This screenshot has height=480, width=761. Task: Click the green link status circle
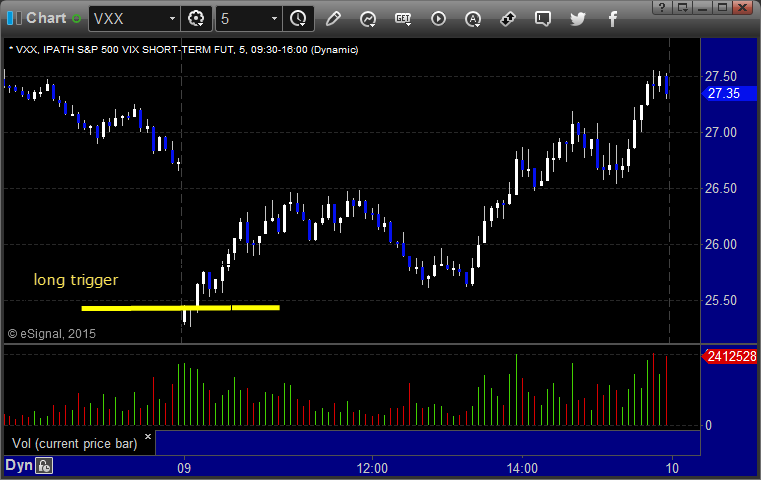coord(76,19)
